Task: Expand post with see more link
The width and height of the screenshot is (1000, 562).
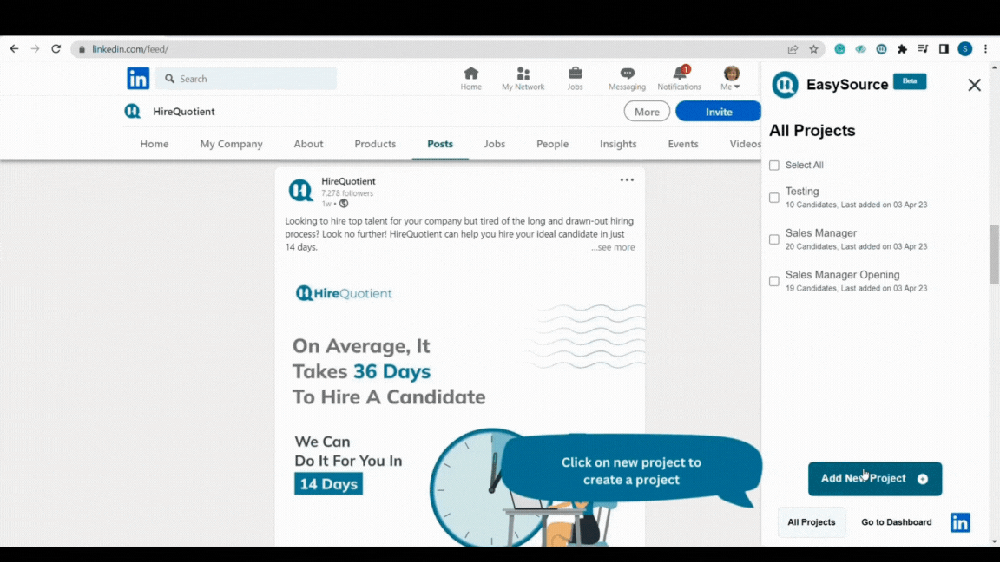Action: click(x=614, y=248)
